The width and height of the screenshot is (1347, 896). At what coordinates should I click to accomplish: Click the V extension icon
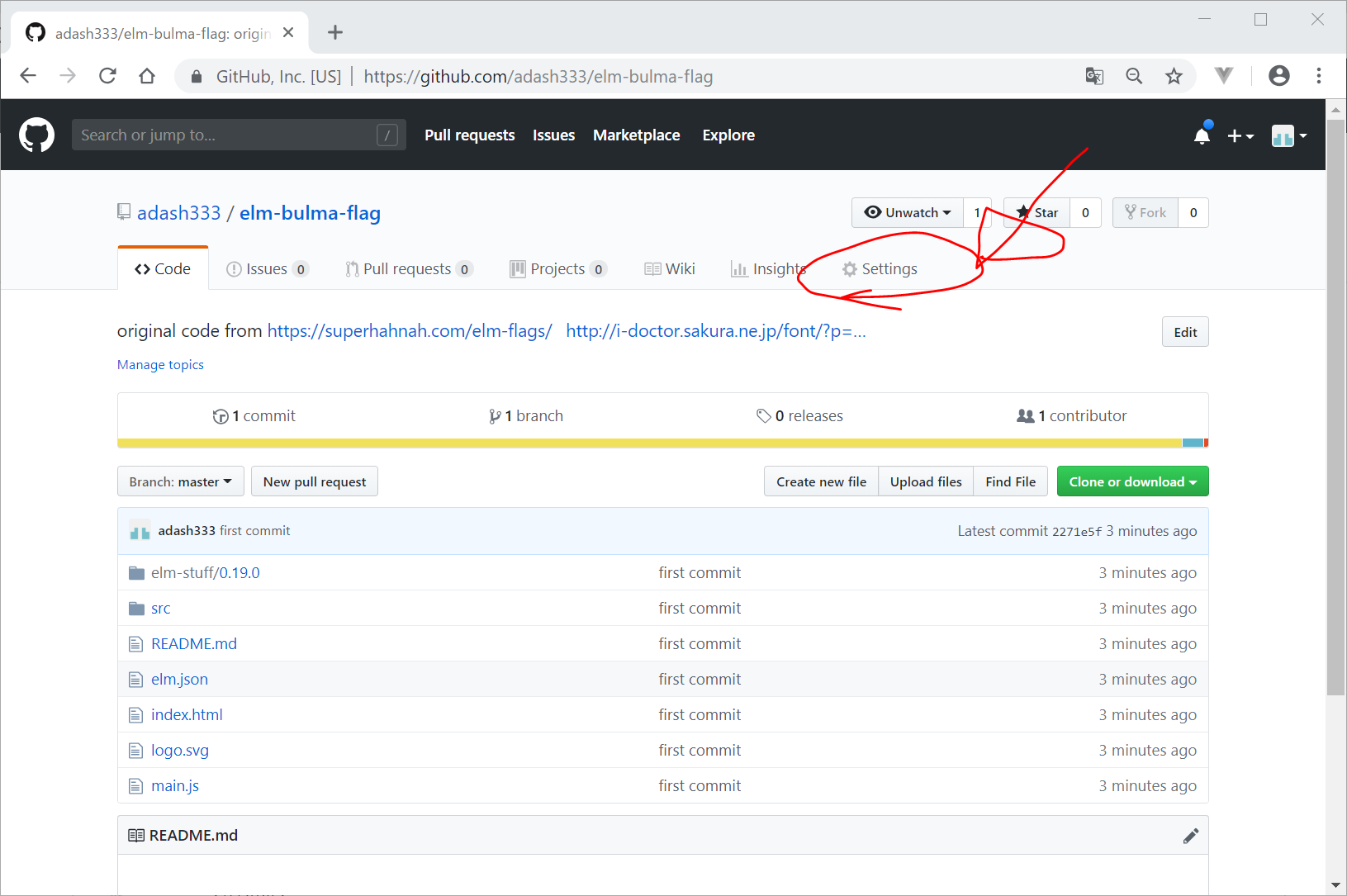pos(1224,76)
